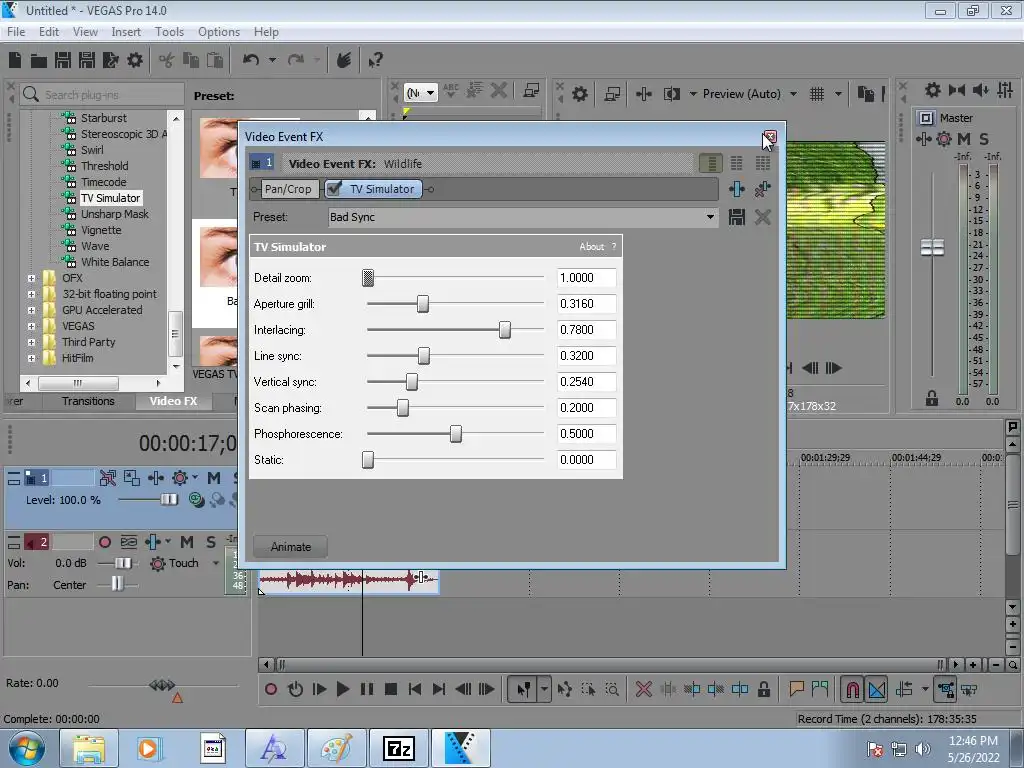Click the Undo arrow icon
1024x768 pixels.
251,60
